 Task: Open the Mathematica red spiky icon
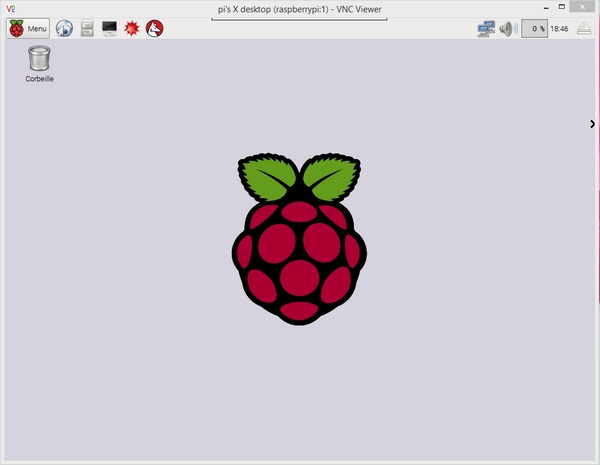coord(132,28)
